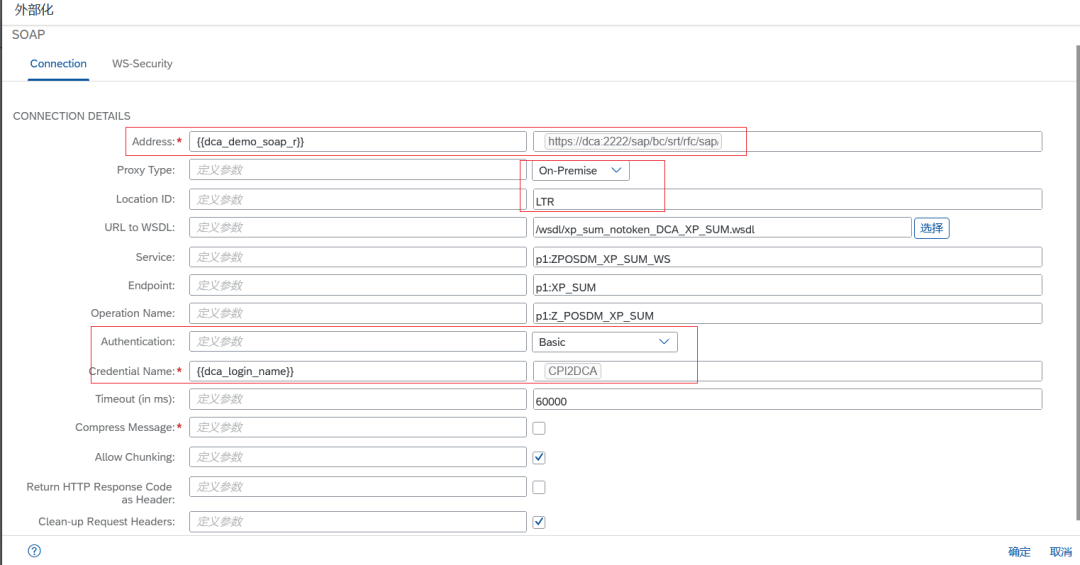Screen dimensions: 1080x565
Task: Click the Timeout (in ms) label
Action: [x=135, y=399]
